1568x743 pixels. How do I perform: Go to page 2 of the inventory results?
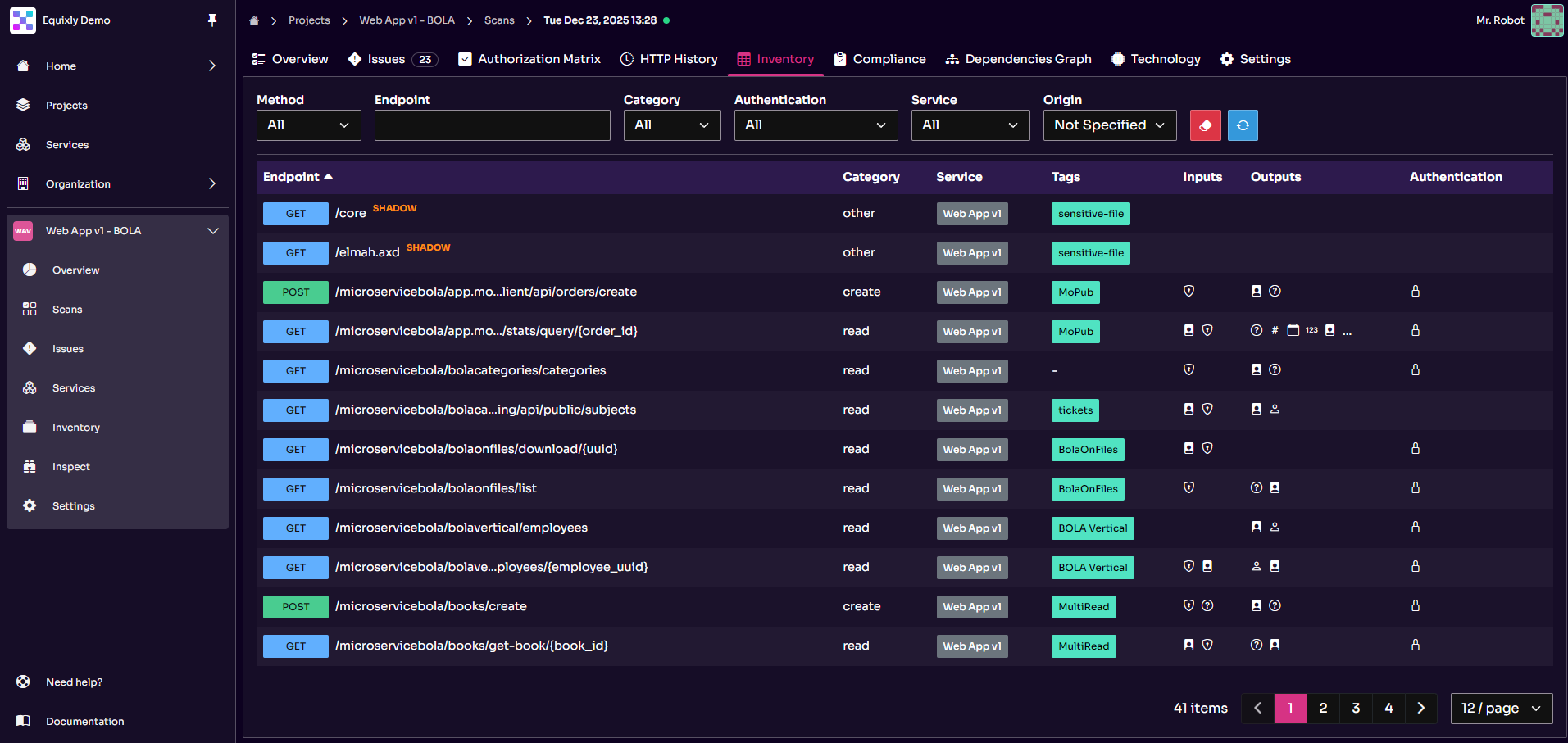[1322, 708]
